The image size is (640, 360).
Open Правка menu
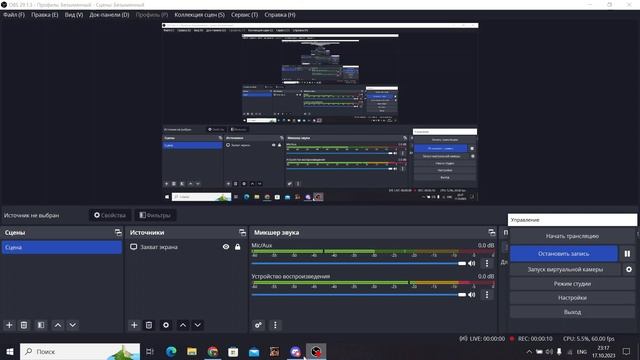pos(44,15)
